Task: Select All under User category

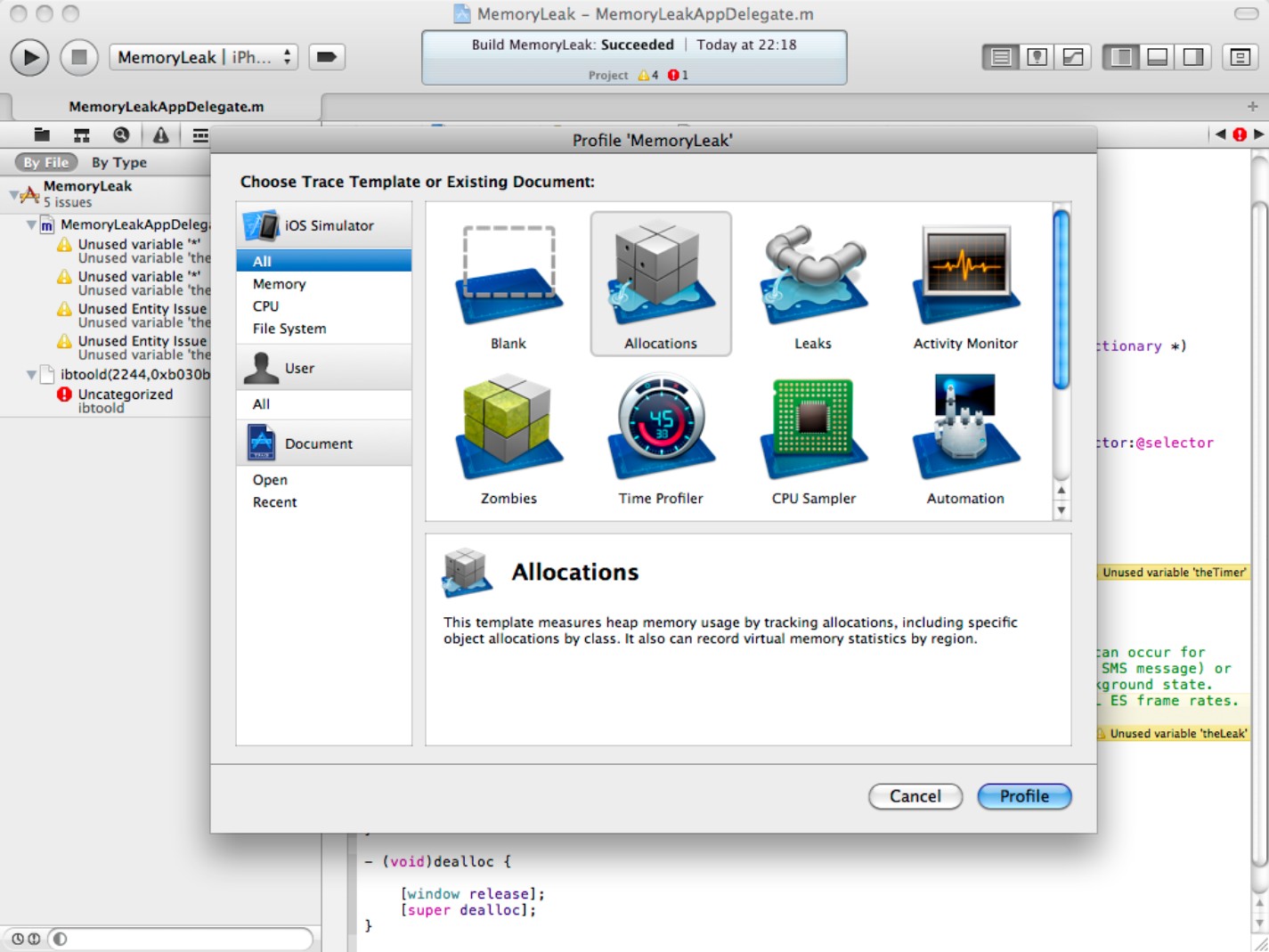Action: coord(324,403)
